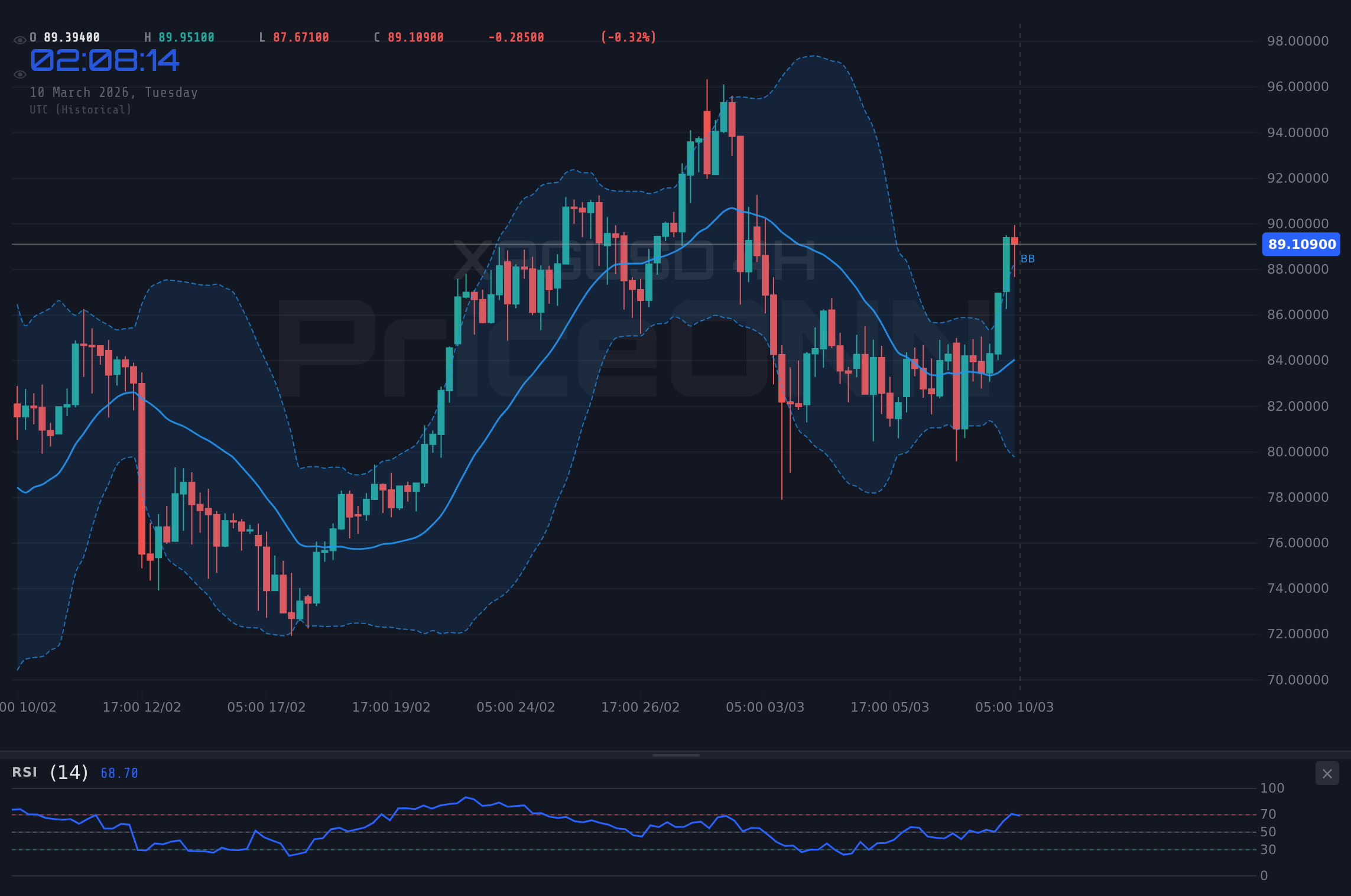
Task: Click the percentage change (-0.32%)
Action: click(x=629, y=37)
